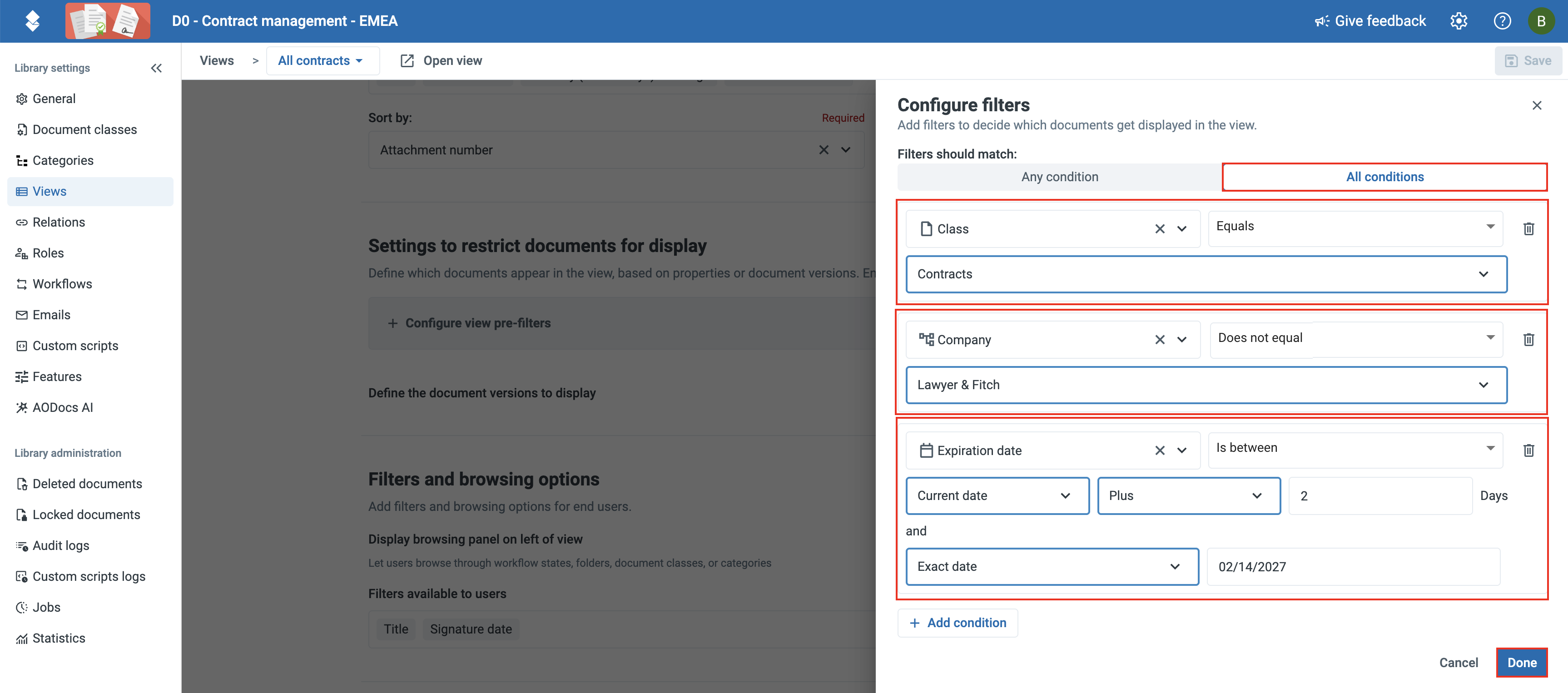Select the Views sidebar item

pos(90,191)
